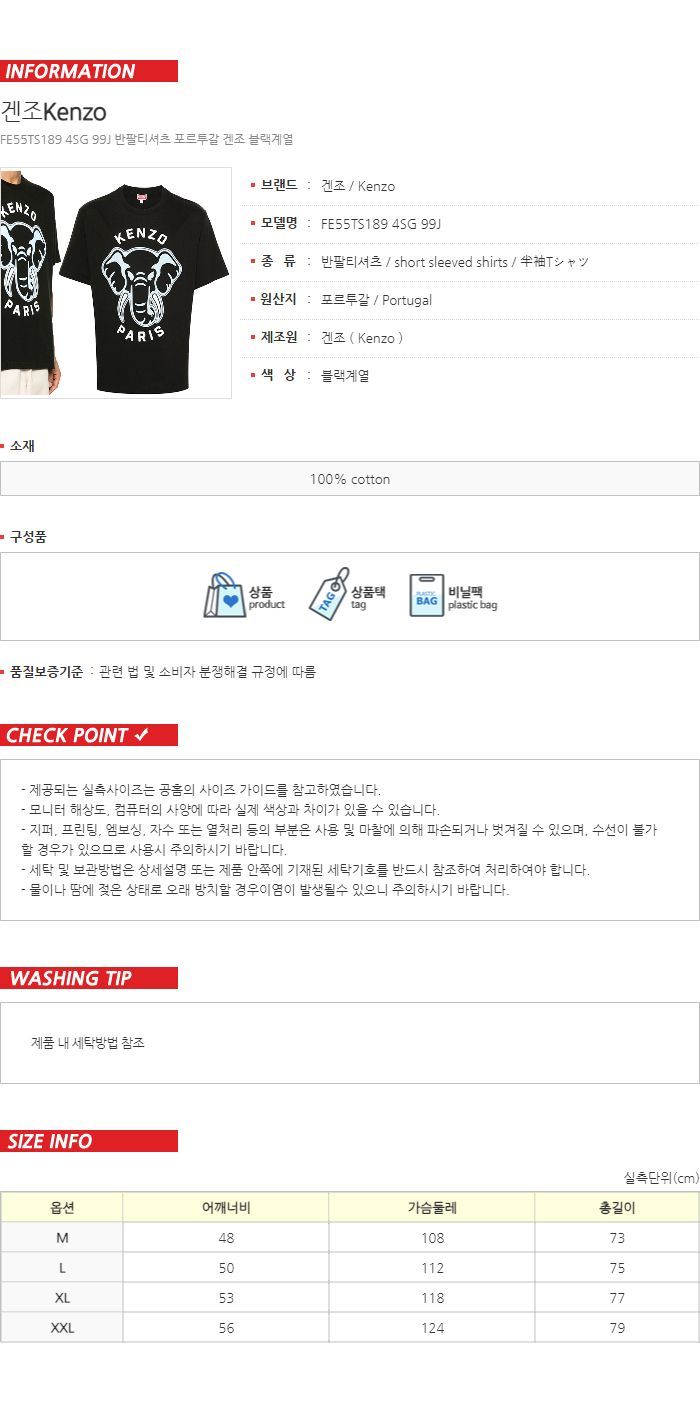
Task: Select the 겐조Kenzo brand title
Action: click(x=53, y=111)
